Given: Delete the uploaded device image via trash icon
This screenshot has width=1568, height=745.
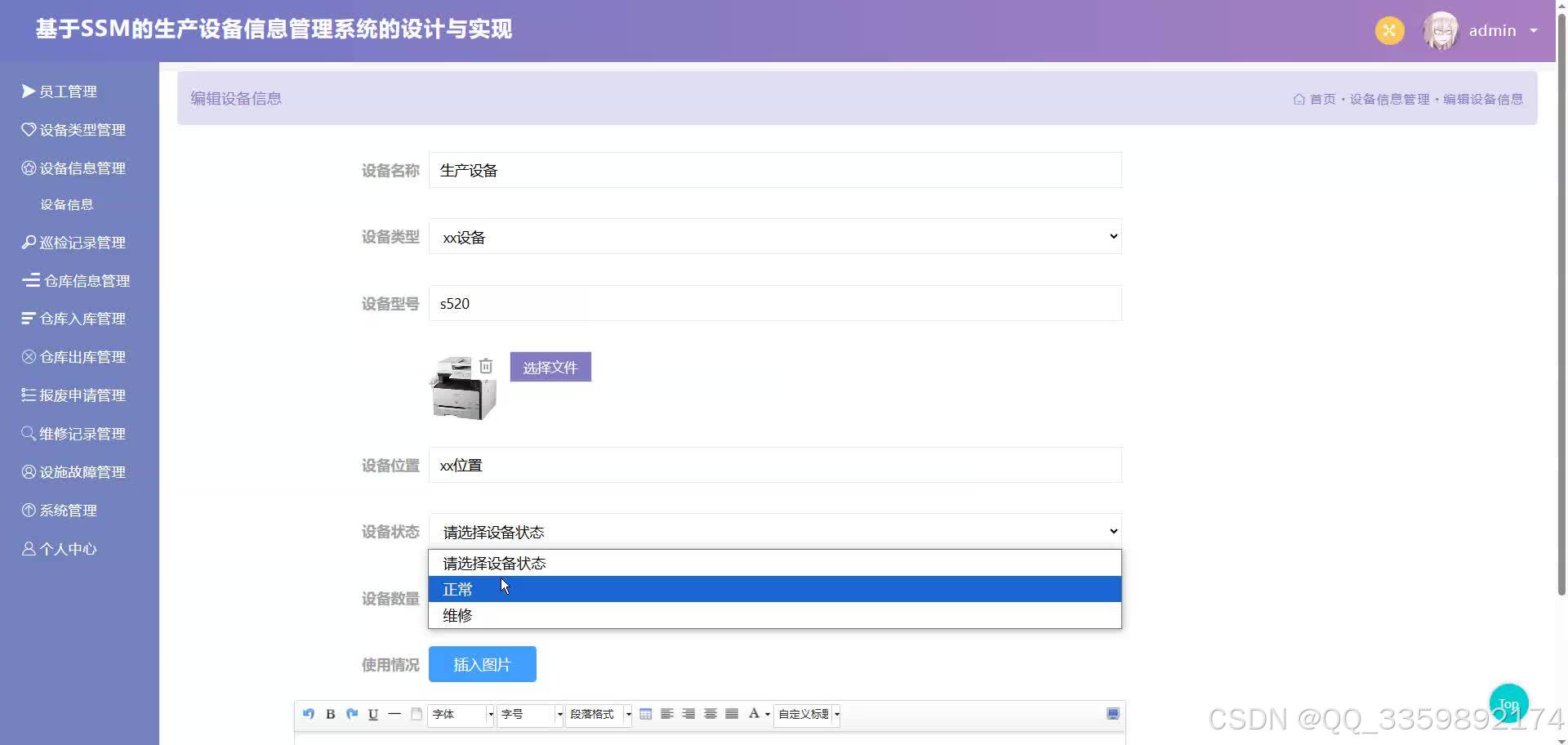Looking at the screenshot, I should [x=487, y=366].
